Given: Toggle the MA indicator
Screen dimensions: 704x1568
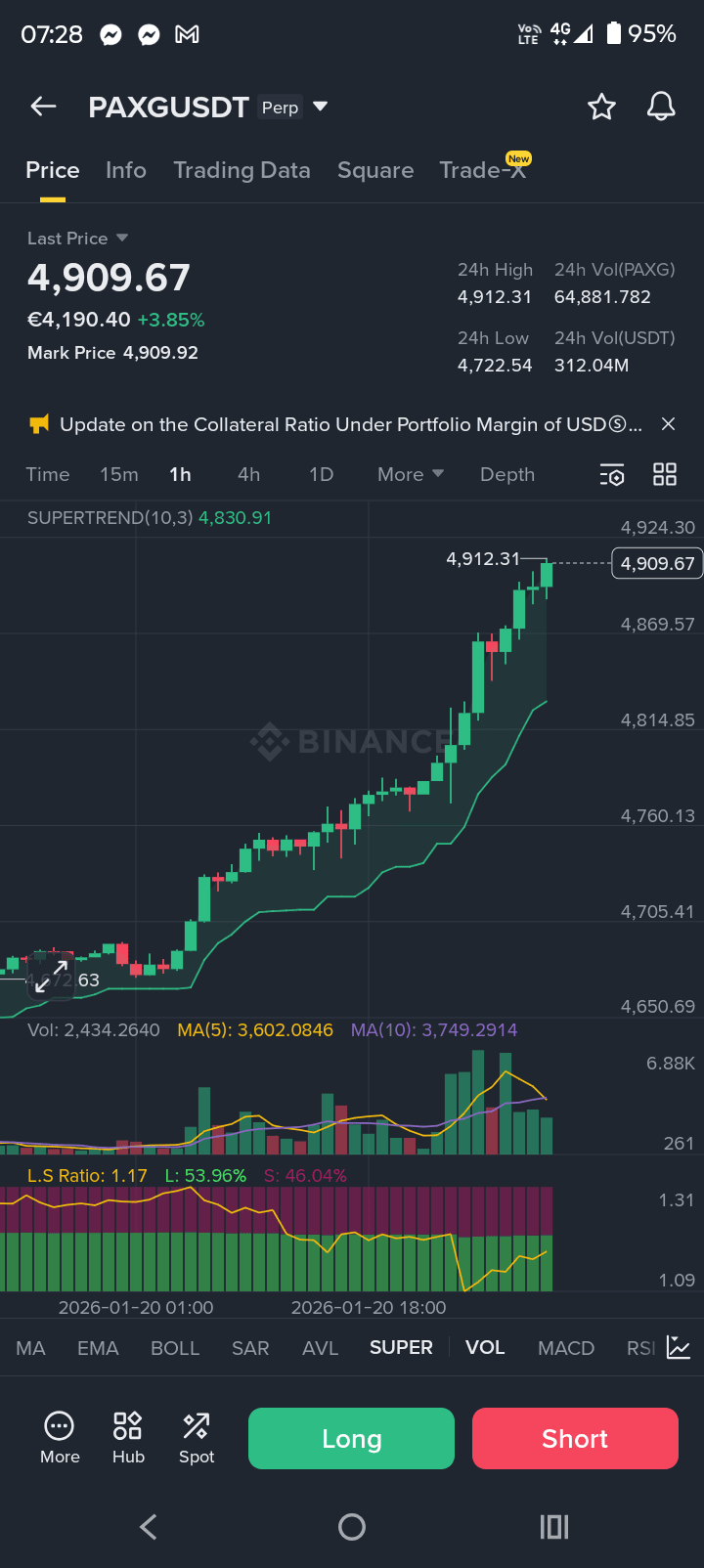Looking at the screenshot, I should coord(30,1348).
